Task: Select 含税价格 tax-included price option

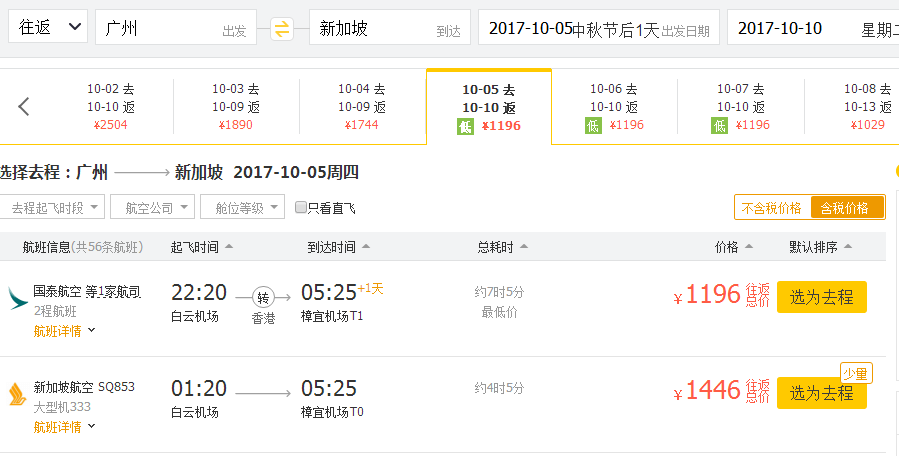Action: [x=847, y=208]
